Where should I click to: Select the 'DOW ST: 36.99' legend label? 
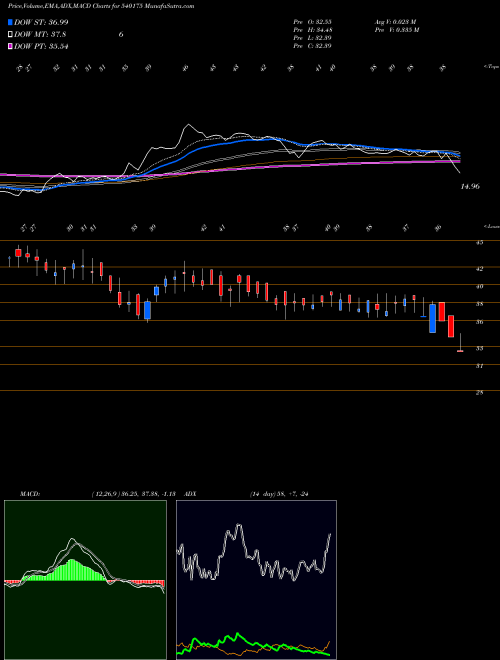pos(41,22)
